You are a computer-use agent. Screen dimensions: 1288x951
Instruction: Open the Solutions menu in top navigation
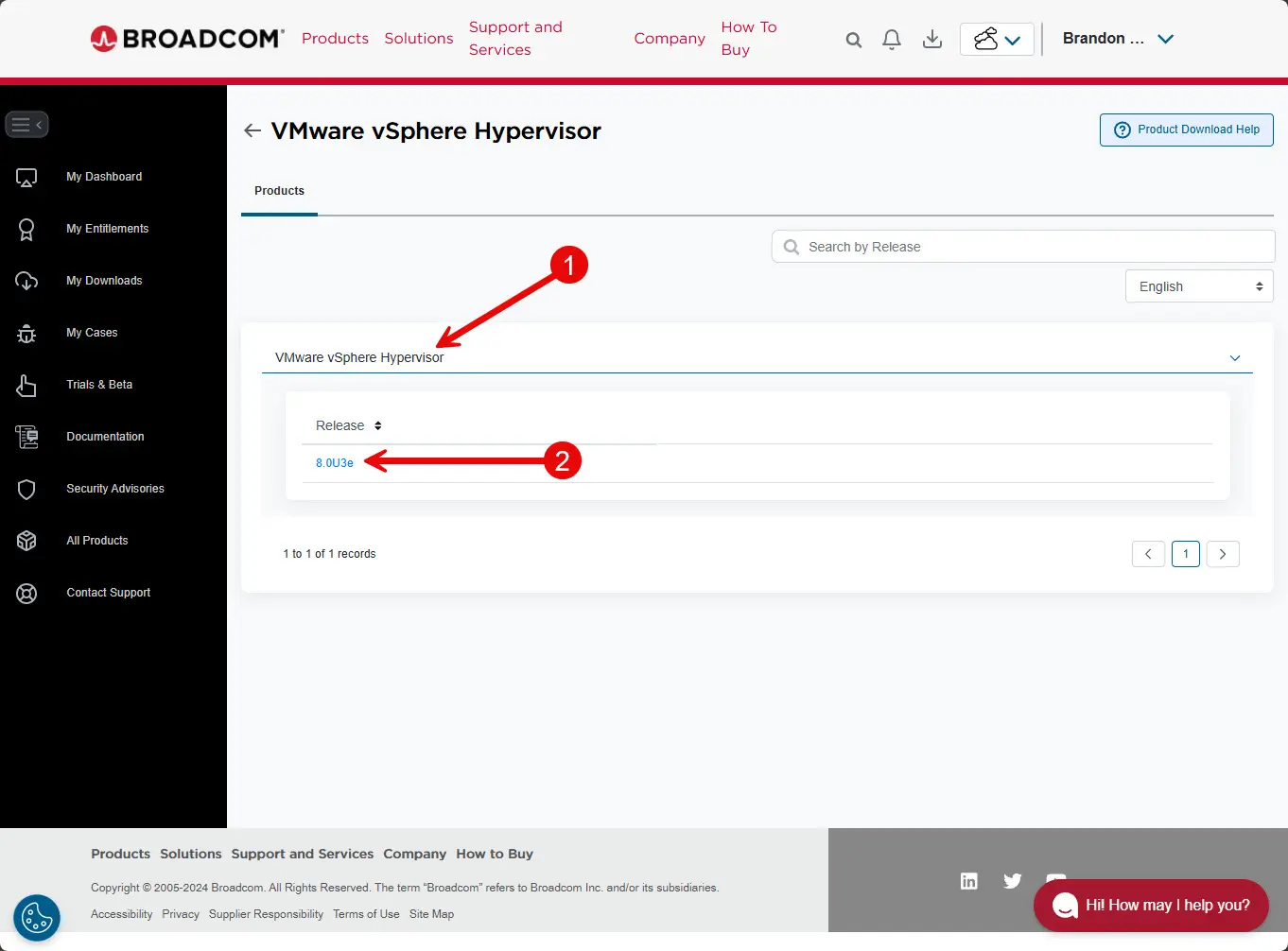pos(419,39)
